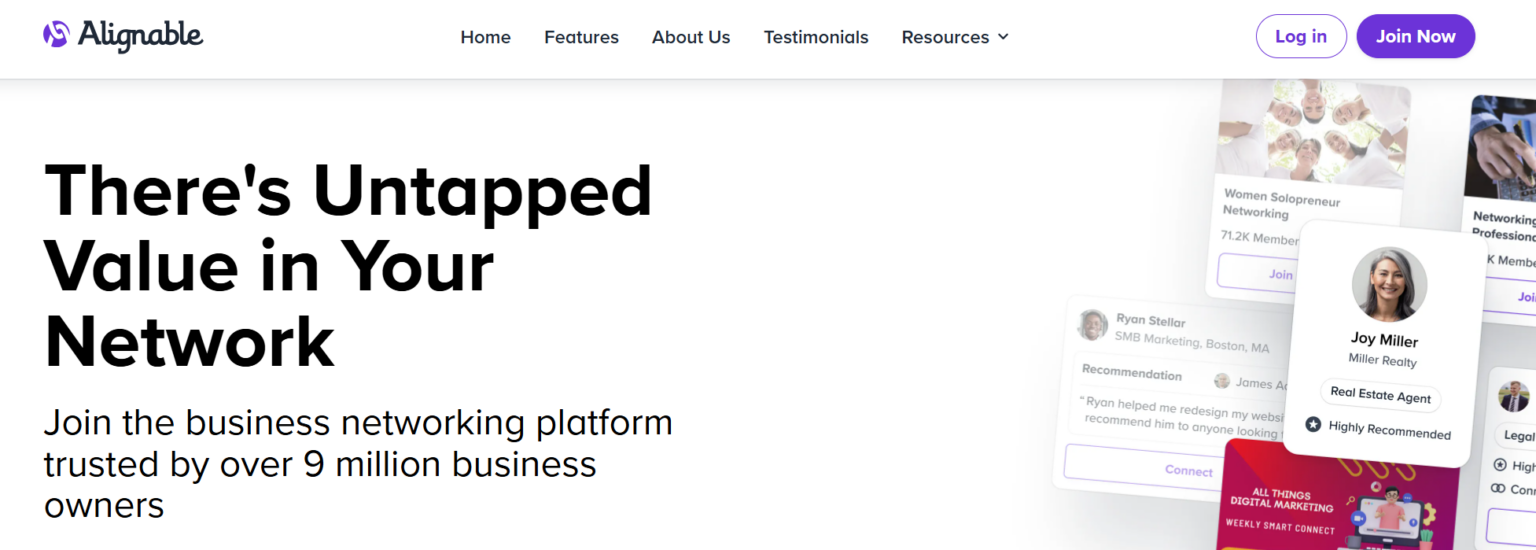This screenshot has height=550, width=1536.
Task: Click the Alignable wordmark text
Action: [x=140, y=36]
